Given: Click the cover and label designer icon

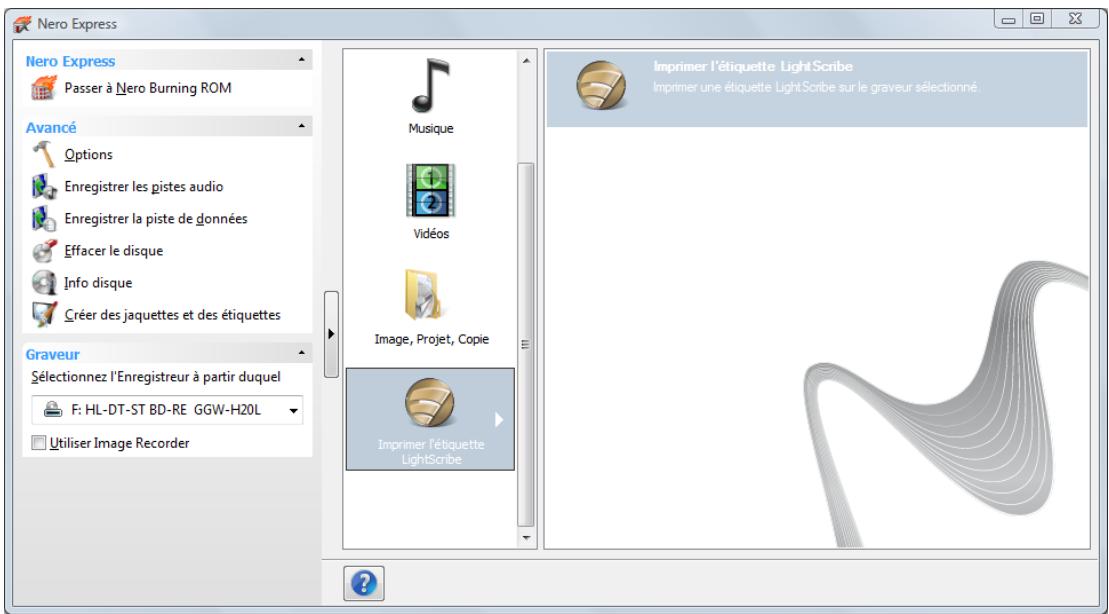Looking at the screenshot, I should click(x=44, y=314).
